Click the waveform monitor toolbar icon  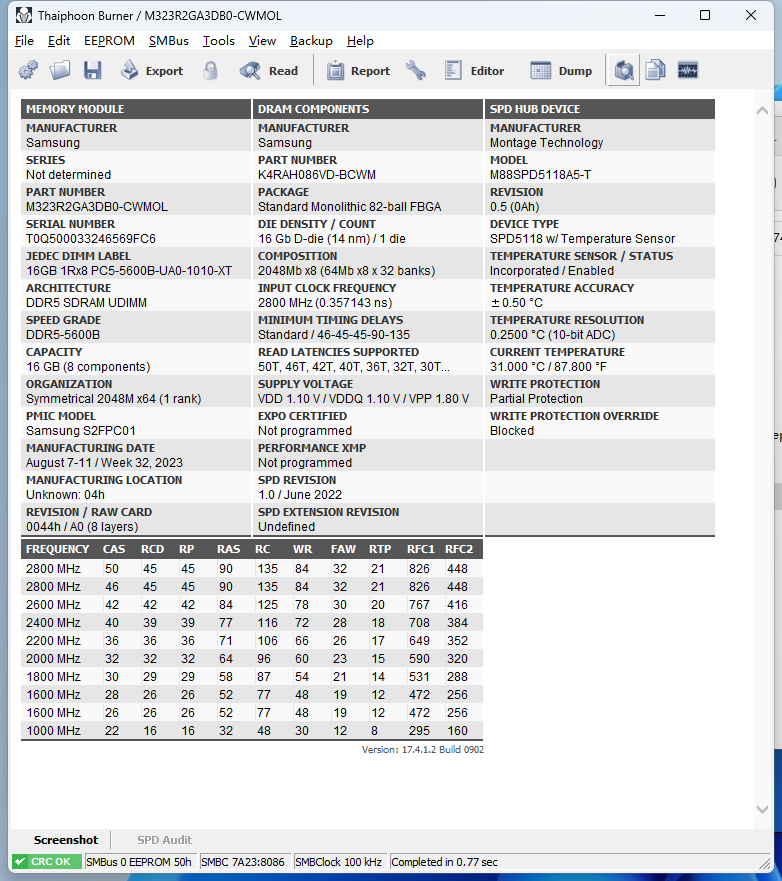click(x=688, y=71)
